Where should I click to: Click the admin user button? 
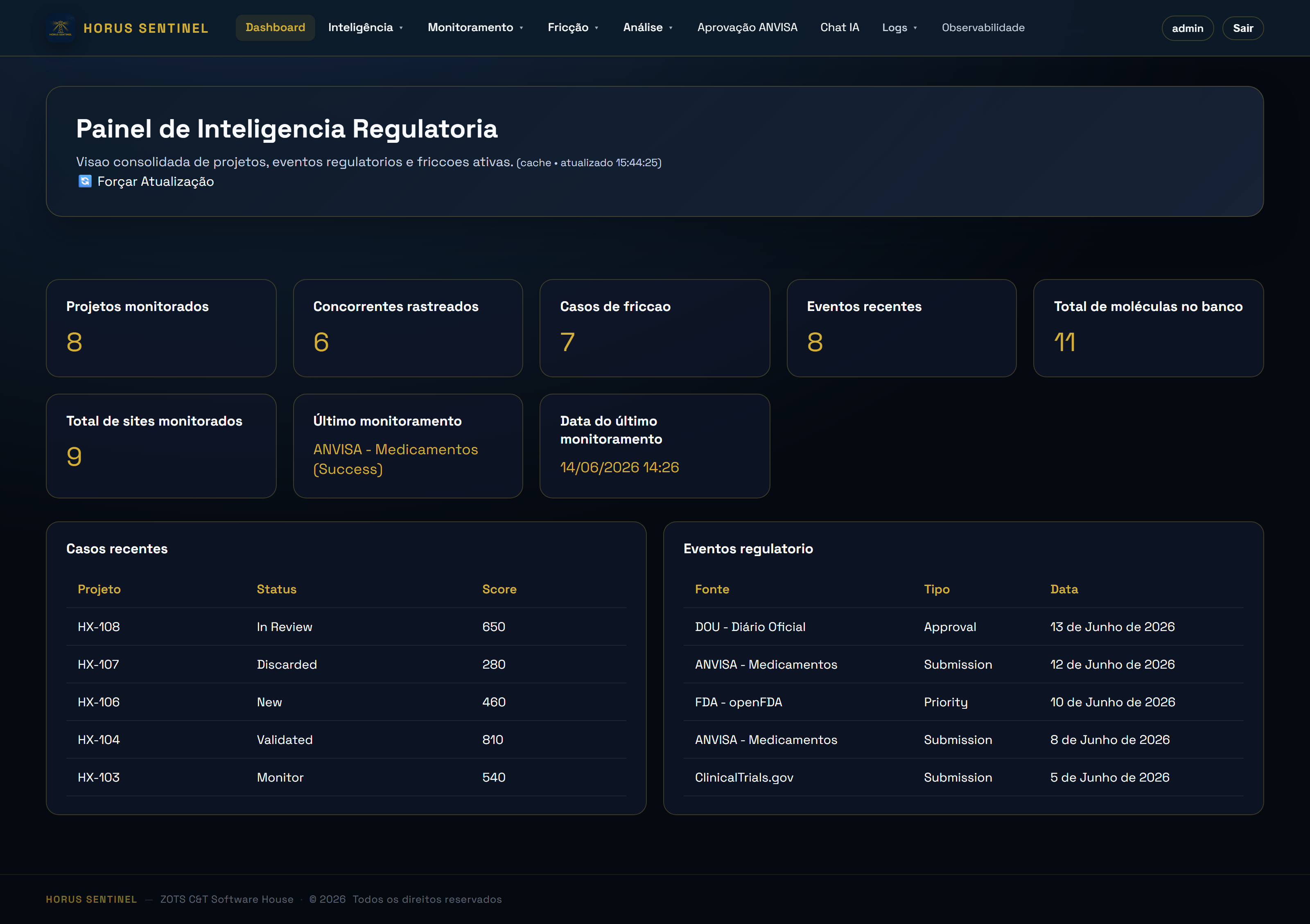1187,28
